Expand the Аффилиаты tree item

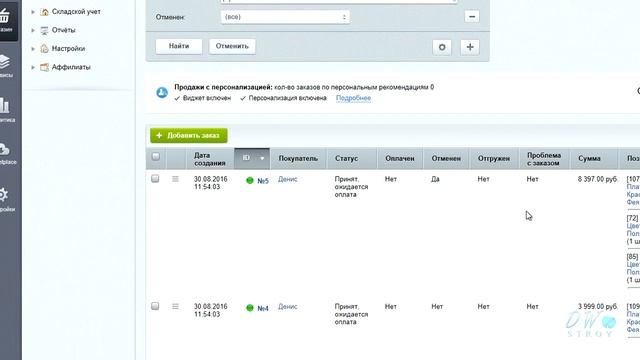click(x=33, y=67)
